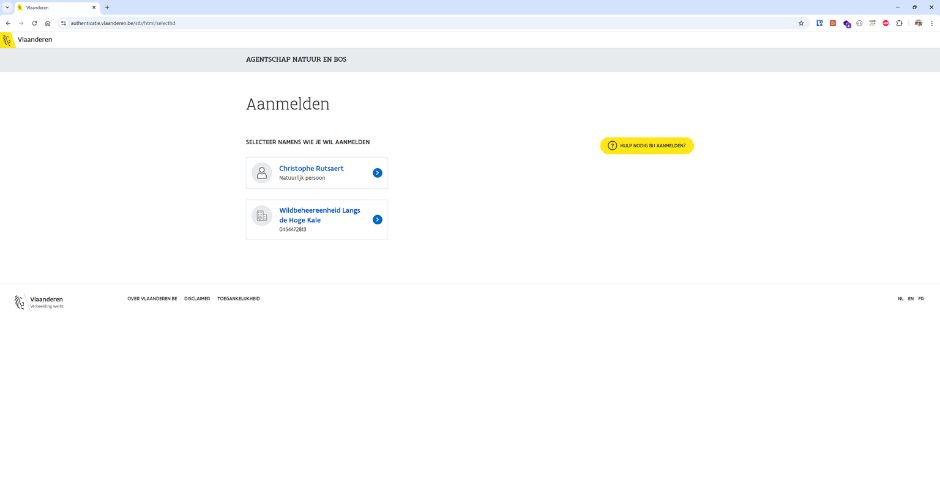Reload the page using the refresh icon
Viewport: 940px width, 500px height.
tap(34, 23)
